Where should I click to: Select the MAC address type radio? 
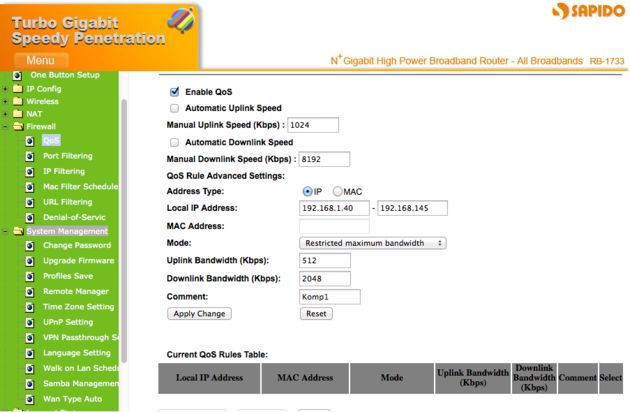[x=338, y=191]
